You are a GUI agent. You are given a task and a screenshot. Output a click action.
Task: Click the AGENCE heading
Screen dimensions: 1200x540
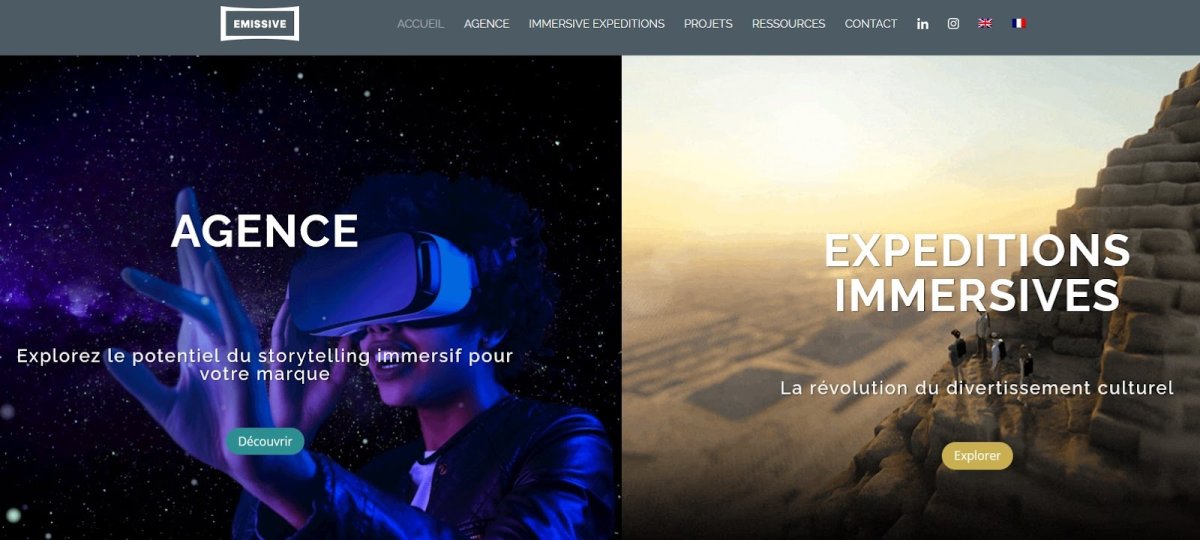point(265,231)
